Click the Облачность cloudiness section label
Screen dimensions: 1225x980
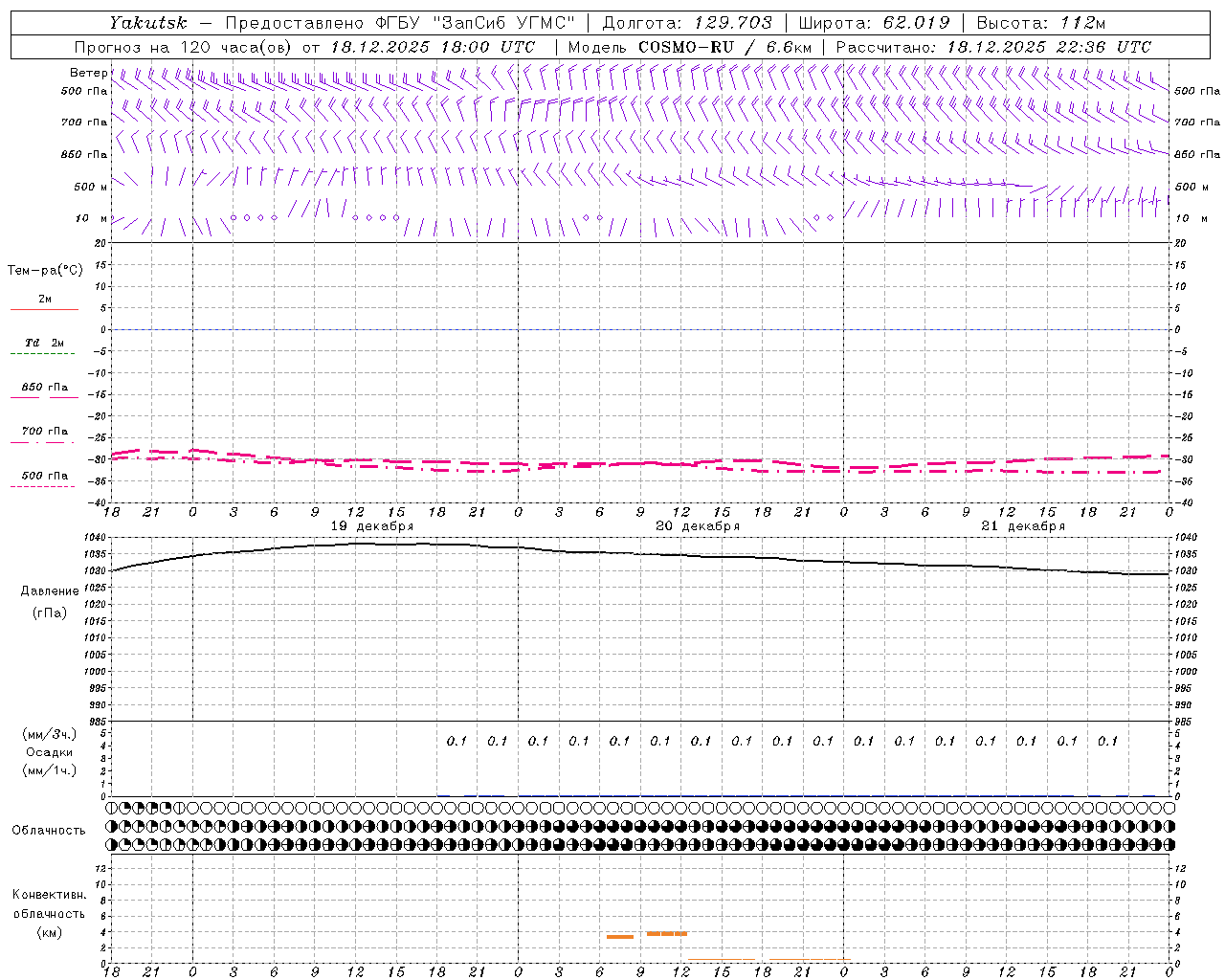point(49,831)
